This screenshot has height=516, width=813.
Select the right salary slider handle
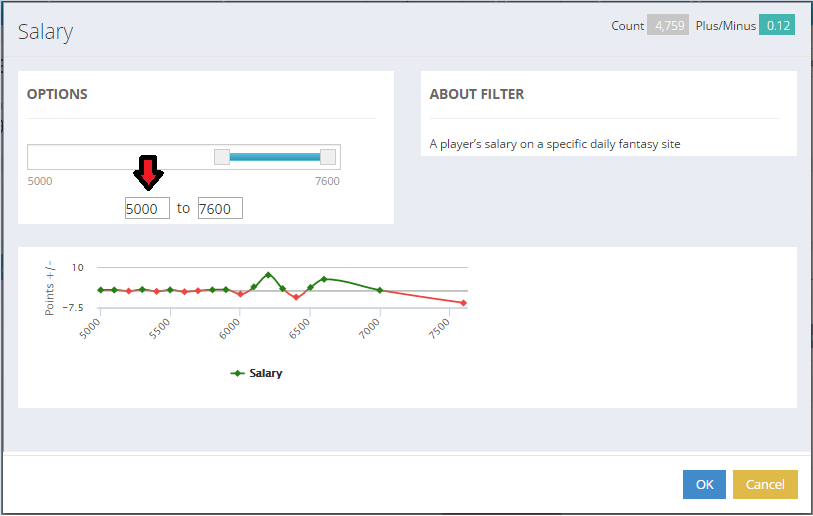pyautogui.click(x=328, y=157)
